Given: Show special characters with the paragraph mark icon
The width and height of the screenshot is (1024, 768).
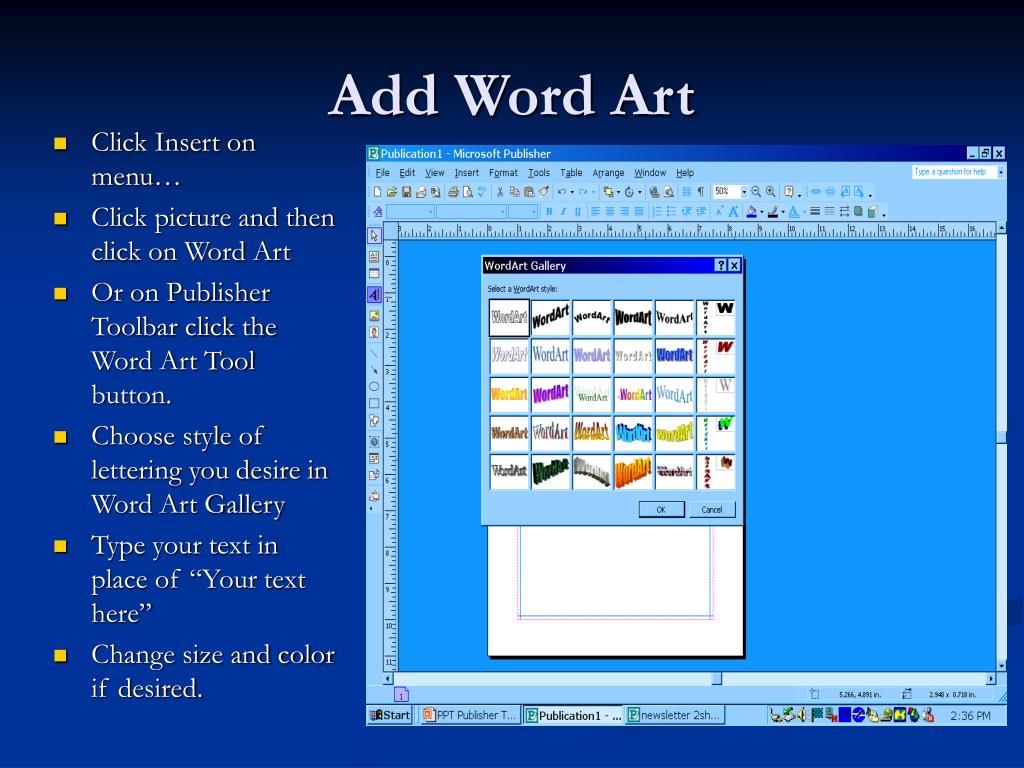Looking at the screenshot, I should 701,192.
